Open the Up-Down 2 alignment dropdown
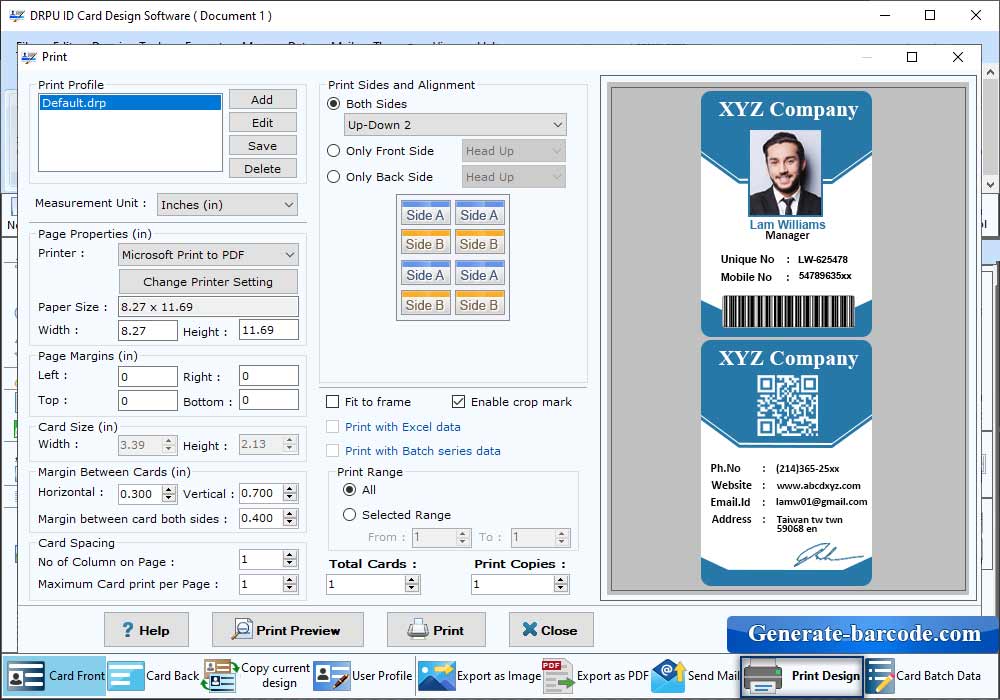This screenshot has height=700, width=1000. [x=455, y=125]
